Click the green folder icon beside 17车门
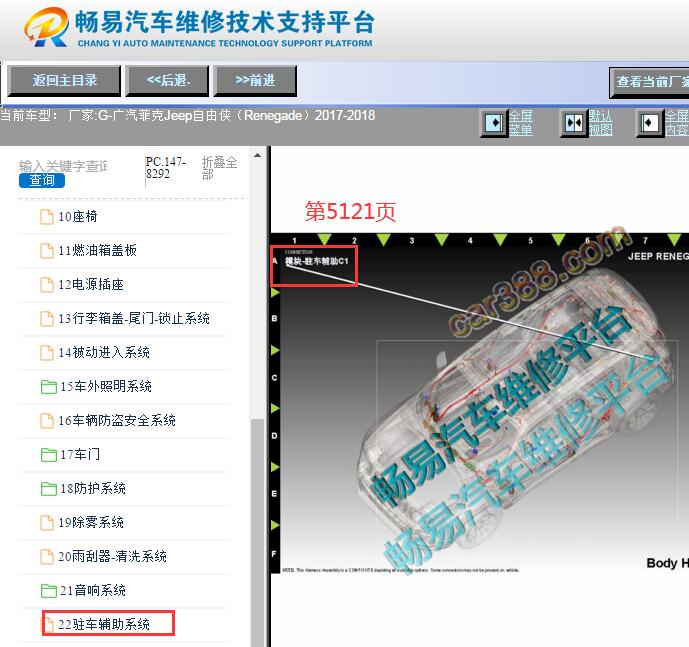 (48, 455)
